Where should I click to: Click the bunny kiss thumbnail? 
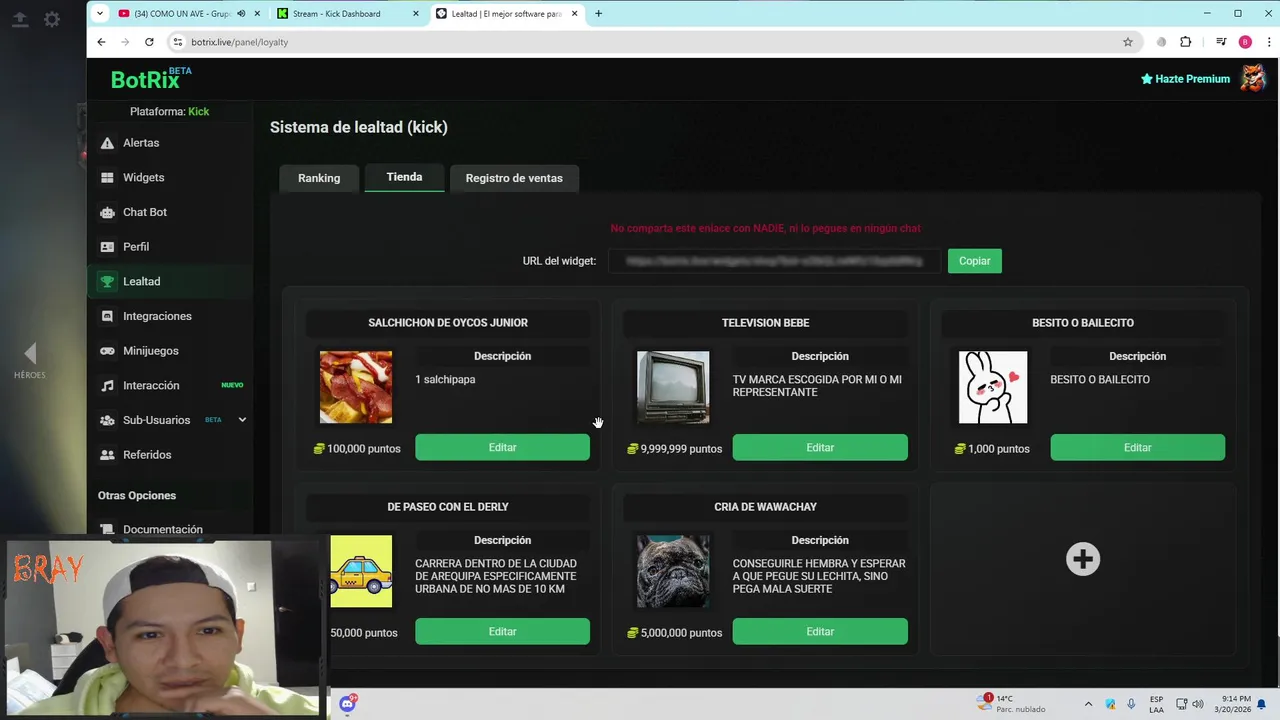993,387
